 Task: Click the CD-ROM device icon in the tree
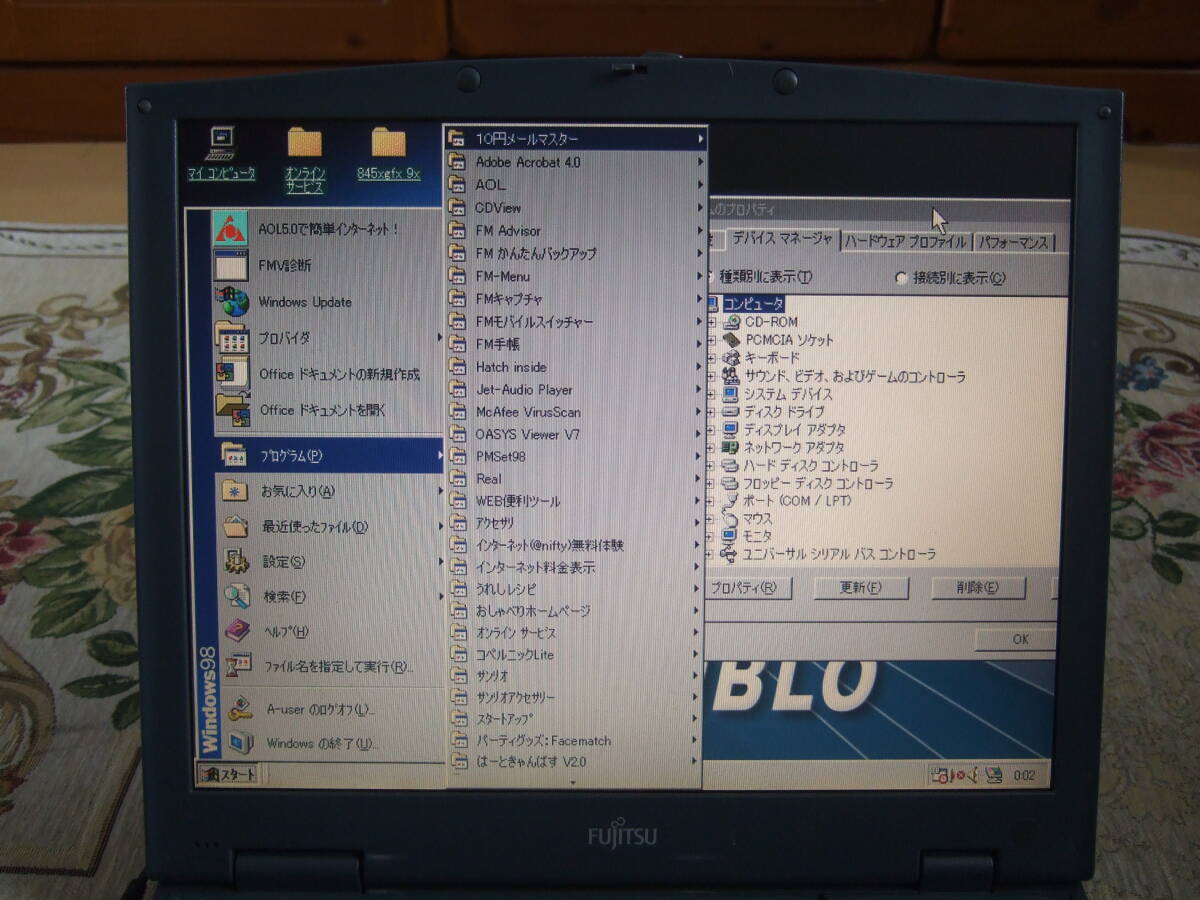click(x=731, y=322)
